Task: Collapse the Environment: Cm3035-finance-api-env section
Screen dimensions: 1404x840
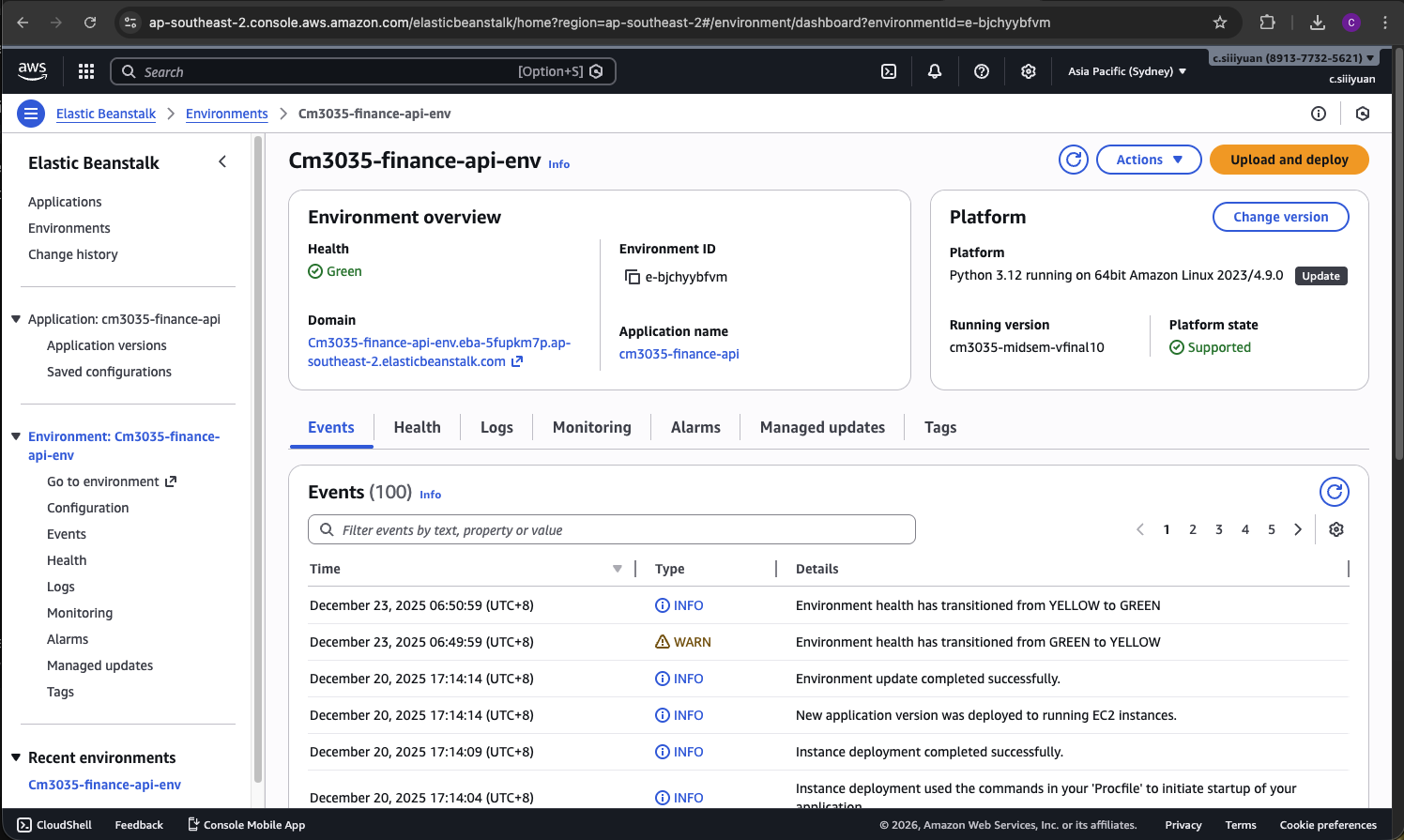Action: (x=16, y=436)
